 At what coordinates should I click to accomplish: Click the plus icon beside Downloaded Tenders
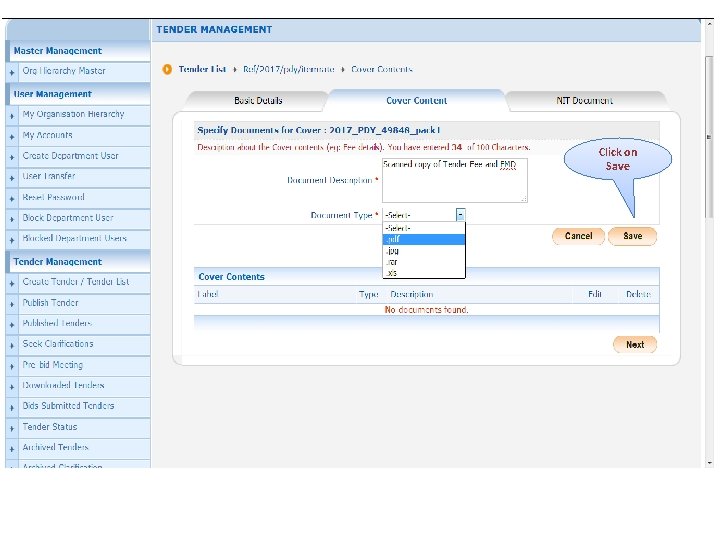click(12, 387)
